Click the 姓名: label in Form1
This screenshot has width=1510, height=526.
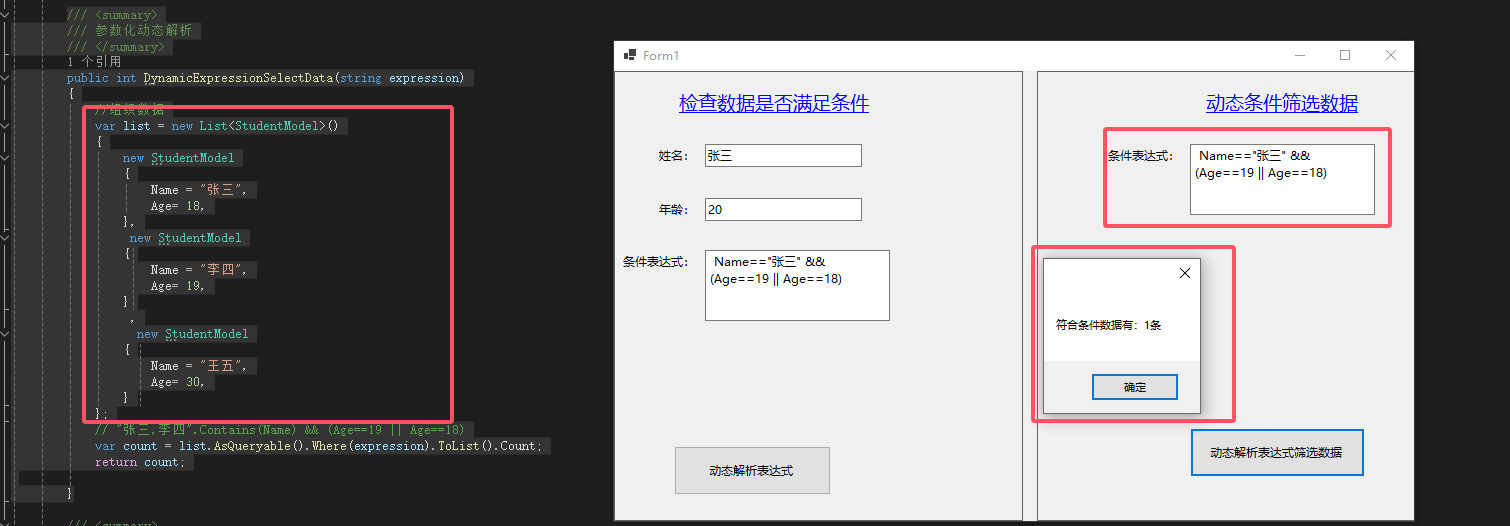[673, 156]
